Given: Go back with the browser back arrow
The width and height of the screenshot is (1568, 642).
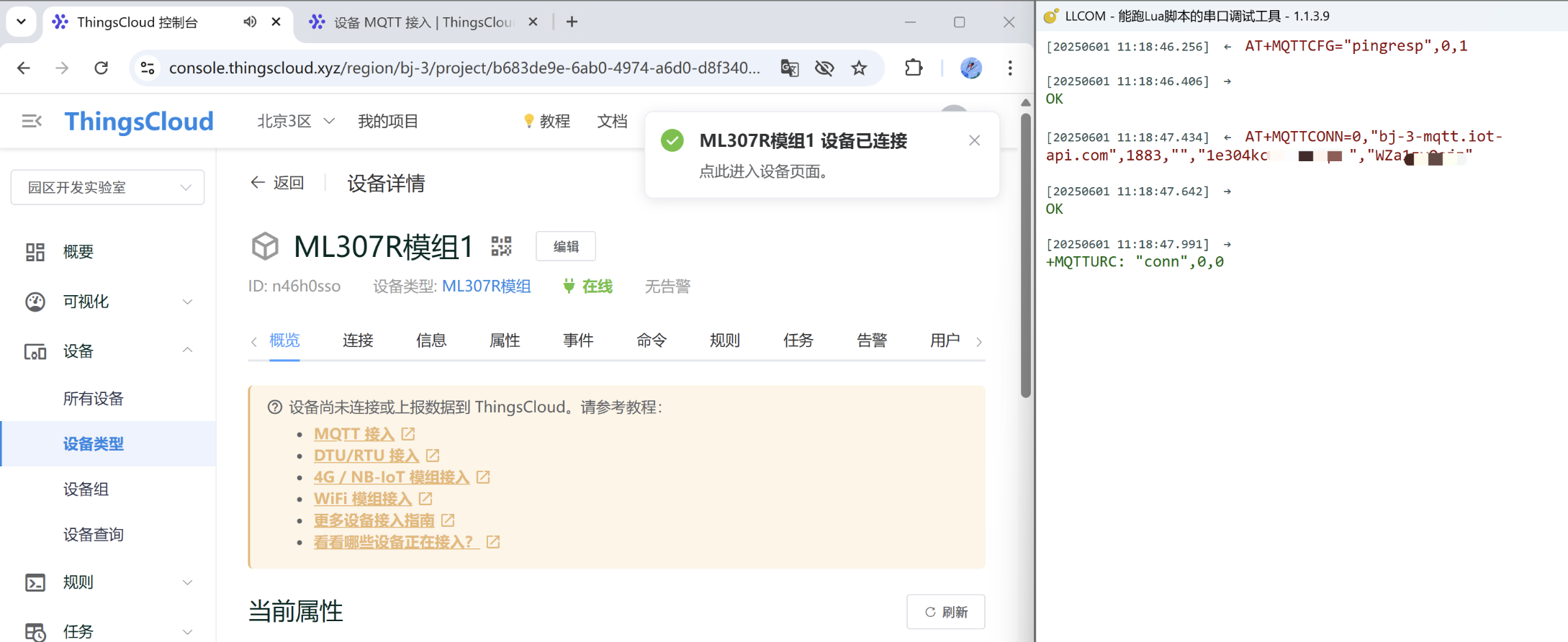Looking at the screenshot, I should pyautogui.click(x=24, y=68).
